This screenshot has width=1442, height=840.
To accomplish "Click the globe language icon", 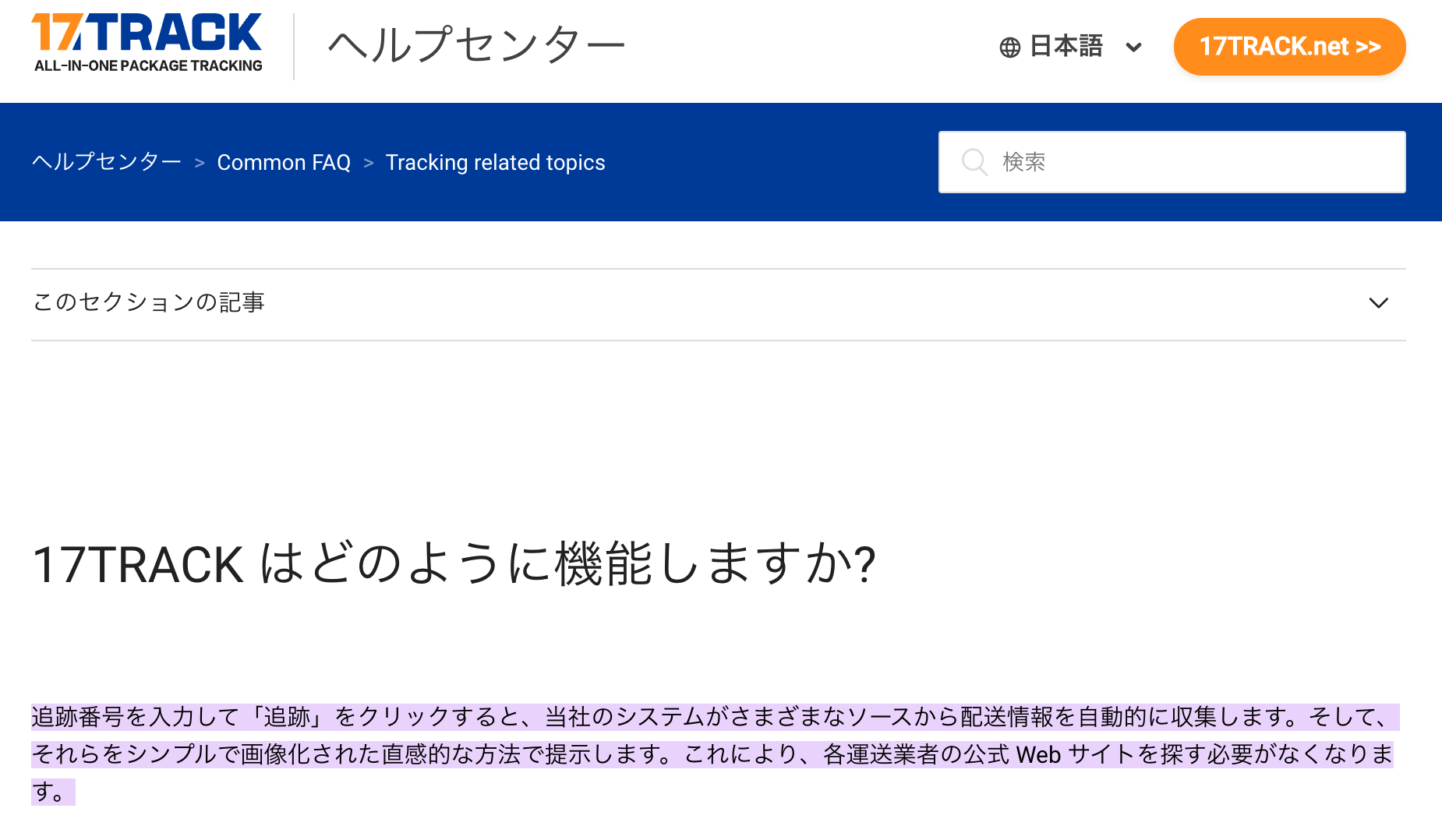I will pos(1009,48).
